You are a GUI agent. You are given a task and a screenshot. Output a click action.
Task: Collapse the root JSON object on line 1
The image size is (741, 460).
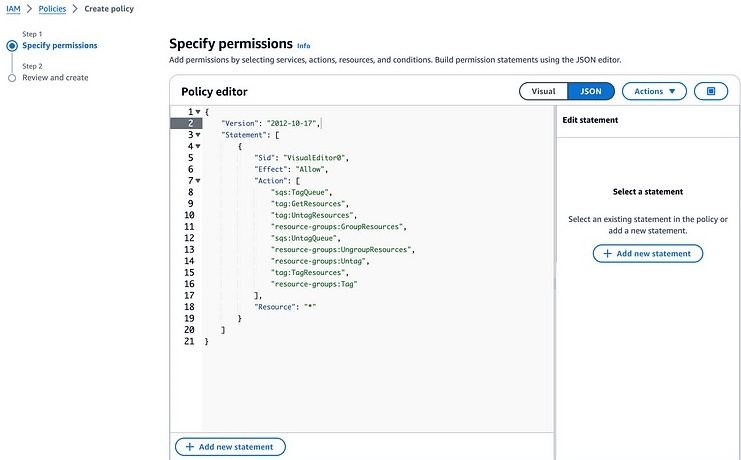tap(198, 111)
